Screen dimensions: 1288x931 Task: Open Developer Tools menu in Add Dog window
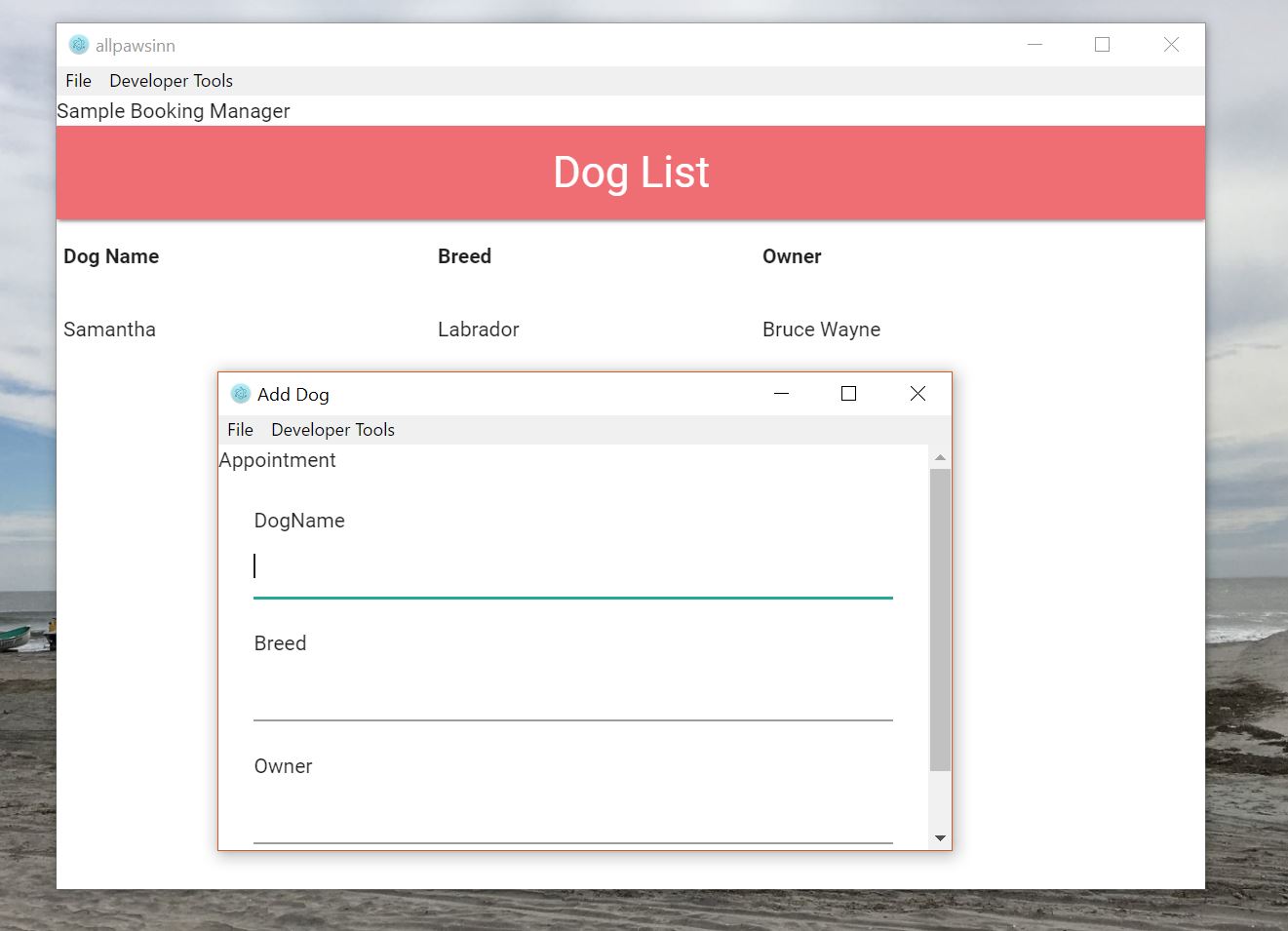332,430
